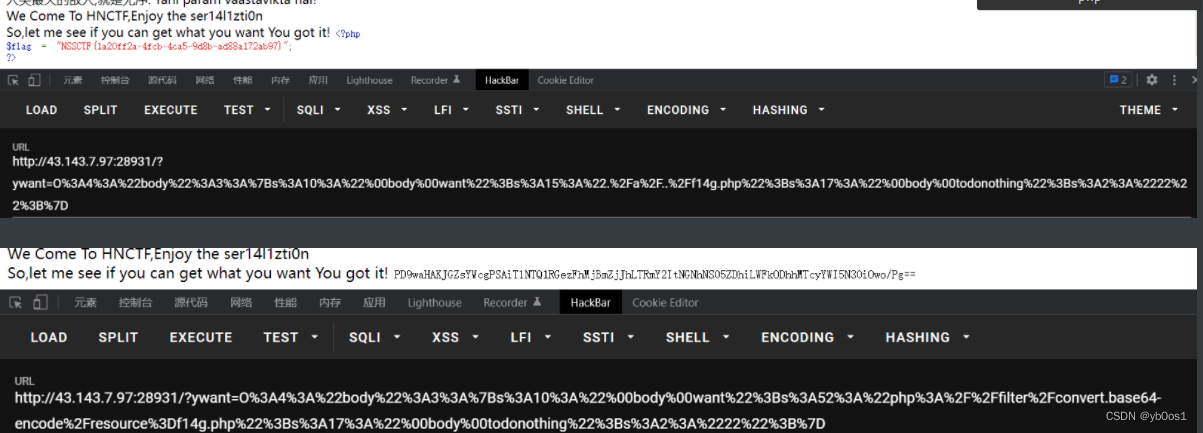Open Cookie Editor tab in lower DevTools

(x=666, y=302)
